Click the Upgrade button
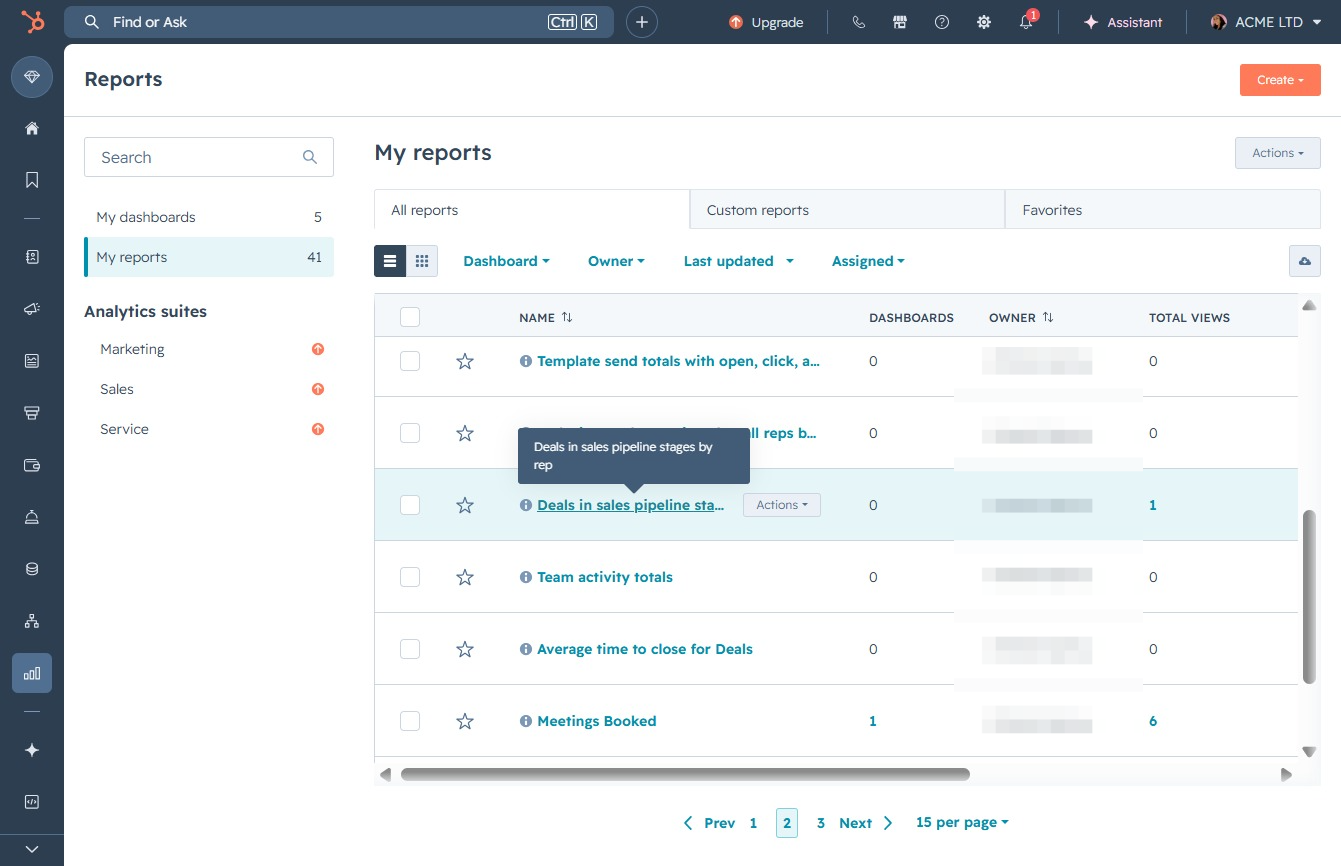Screen dimensions: 1341x866 tap(766, 22)
